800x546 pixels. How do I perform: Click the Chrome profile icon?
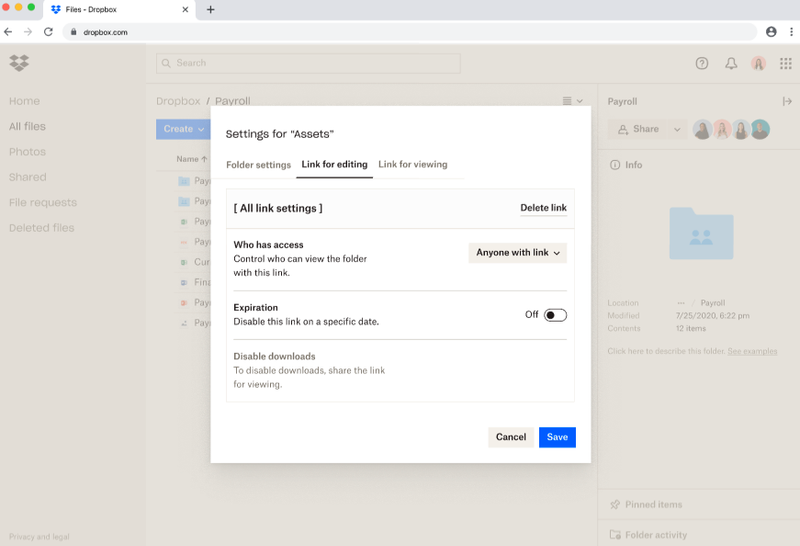coord(771,32)
